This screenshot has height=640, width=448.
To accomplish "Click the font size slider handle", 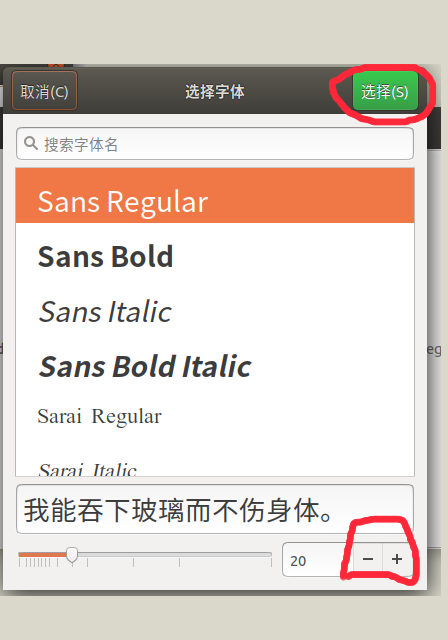I will tap(72, 555).
